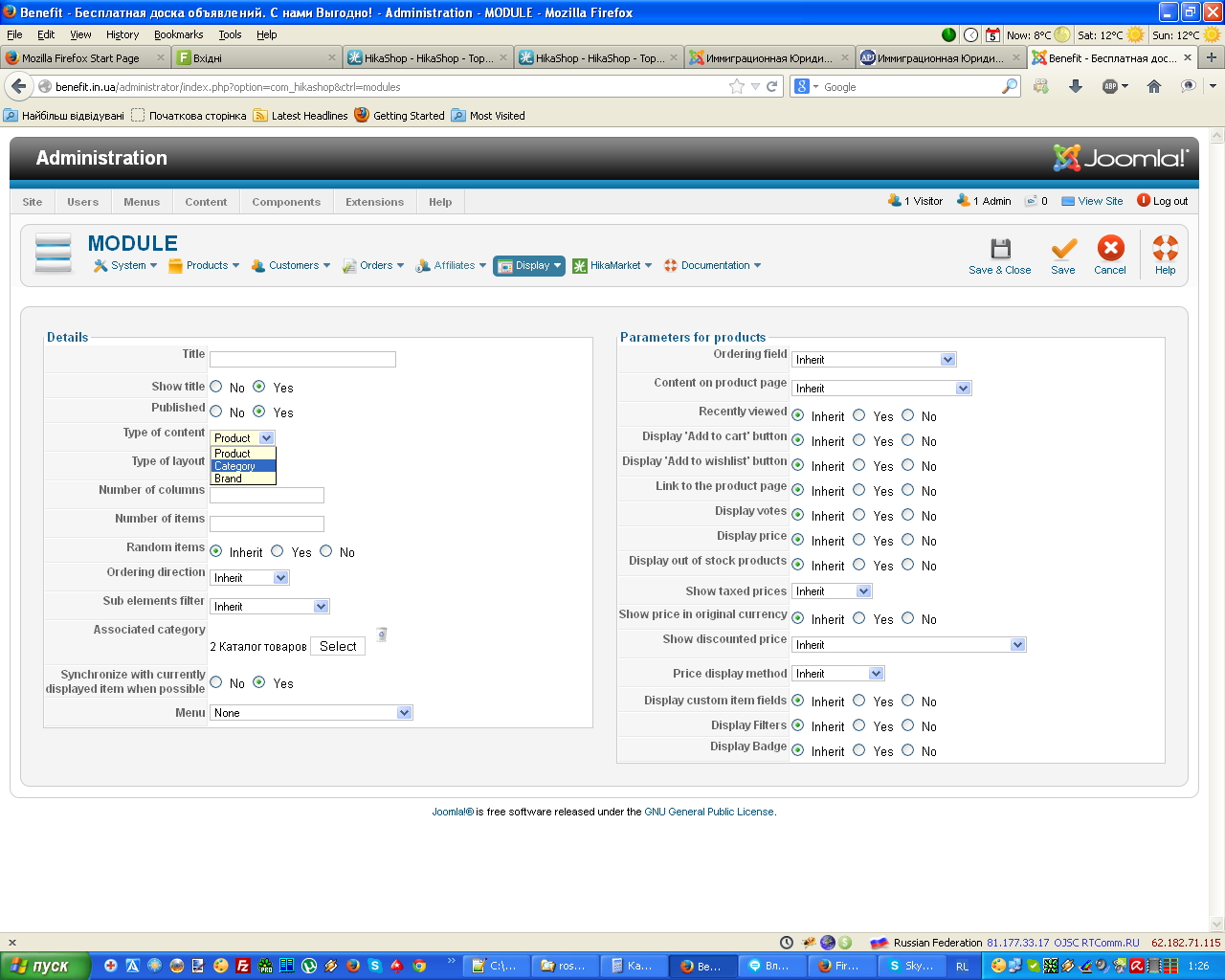Open the System menu in HikaShop toolbar
Image resolution: width=1225 pixels, height=980 pixels.
[125, 266]
